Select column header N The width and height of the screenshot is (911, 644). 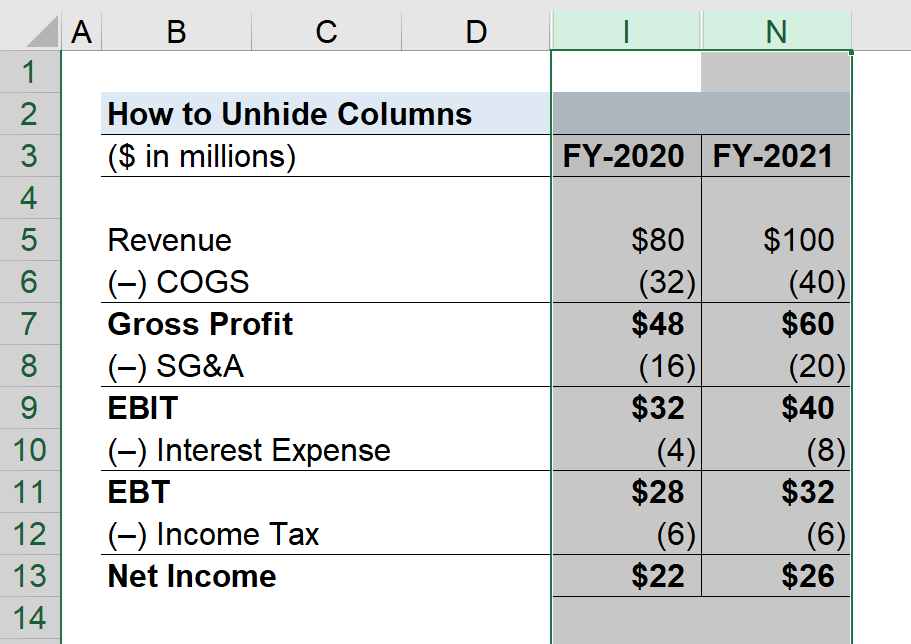click(776, 30)
